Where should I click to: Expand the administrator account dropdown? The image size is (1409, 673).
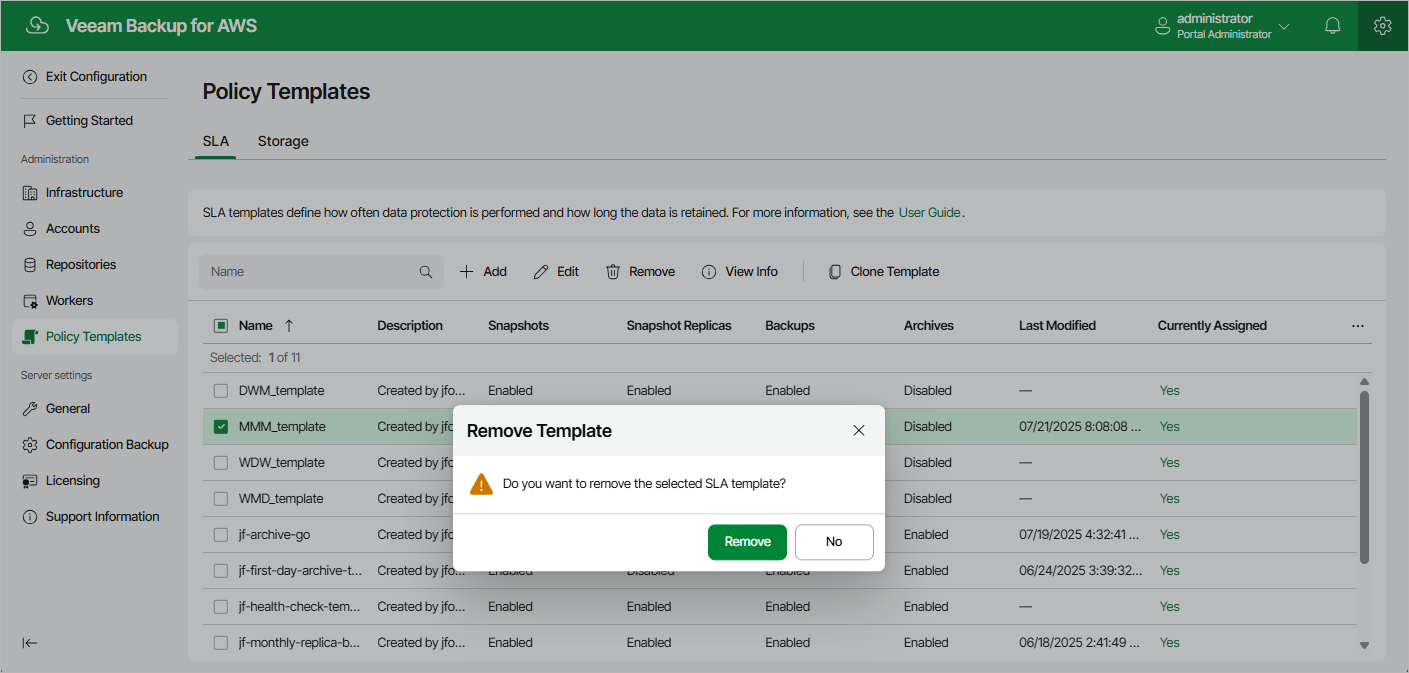(x=1284, y=26)
